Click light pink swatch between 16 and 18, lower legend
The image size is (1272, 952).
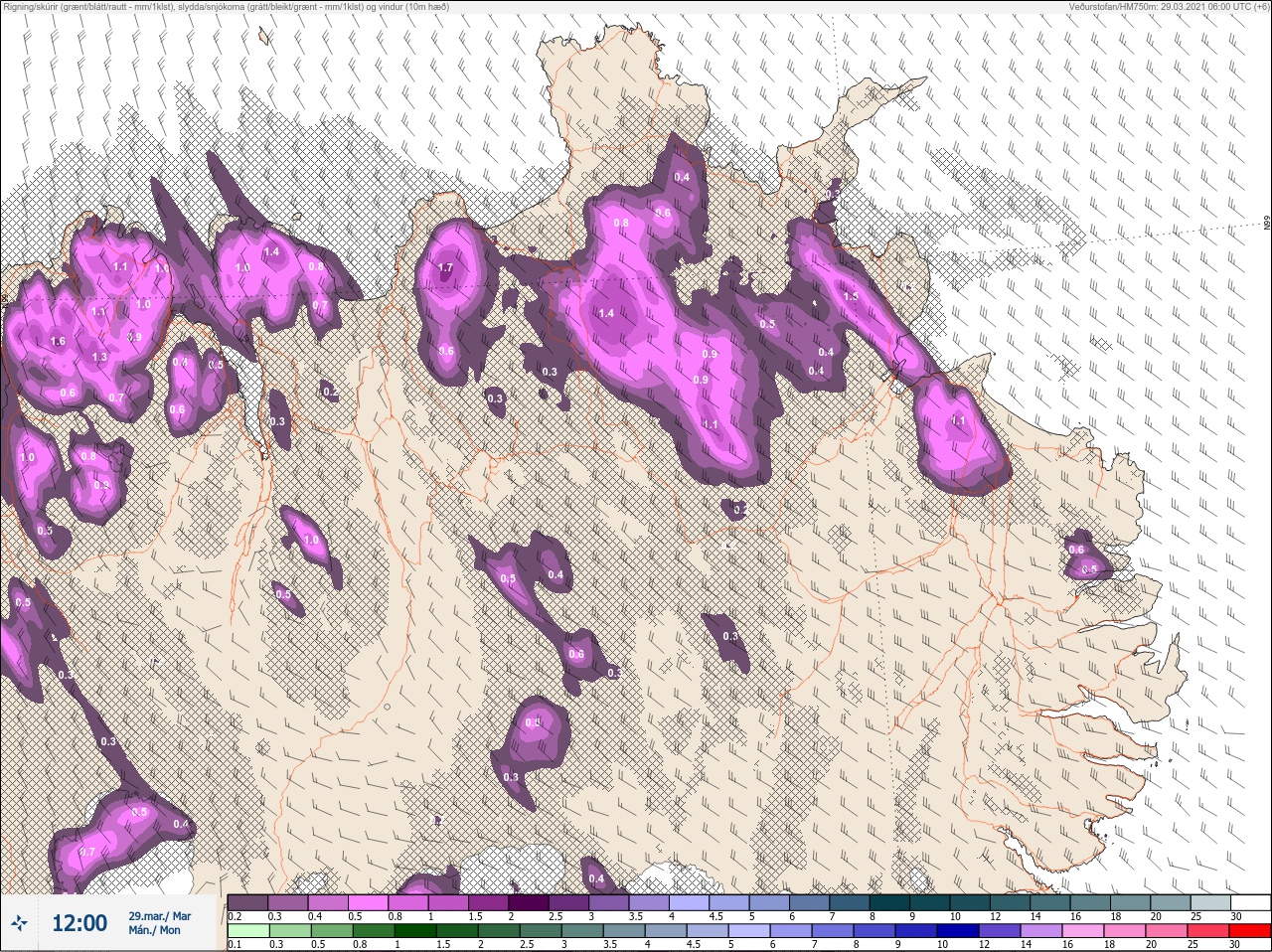coord(1083,931)
